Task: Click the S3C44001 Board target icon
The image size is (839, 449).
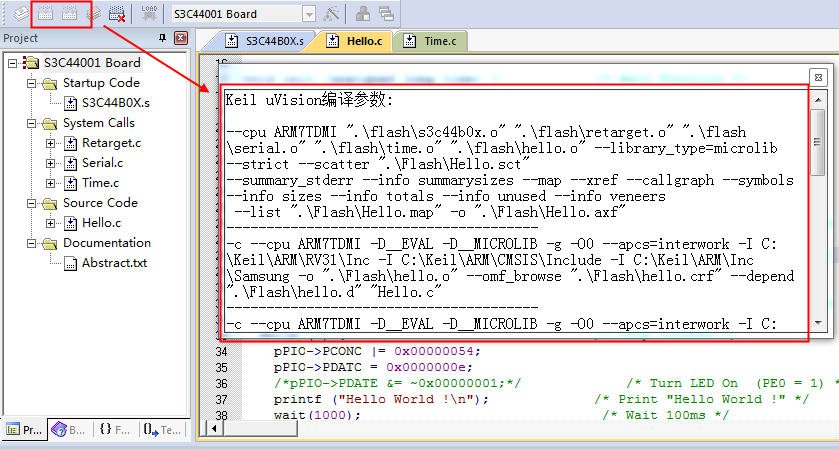Action: click(30, 63)
